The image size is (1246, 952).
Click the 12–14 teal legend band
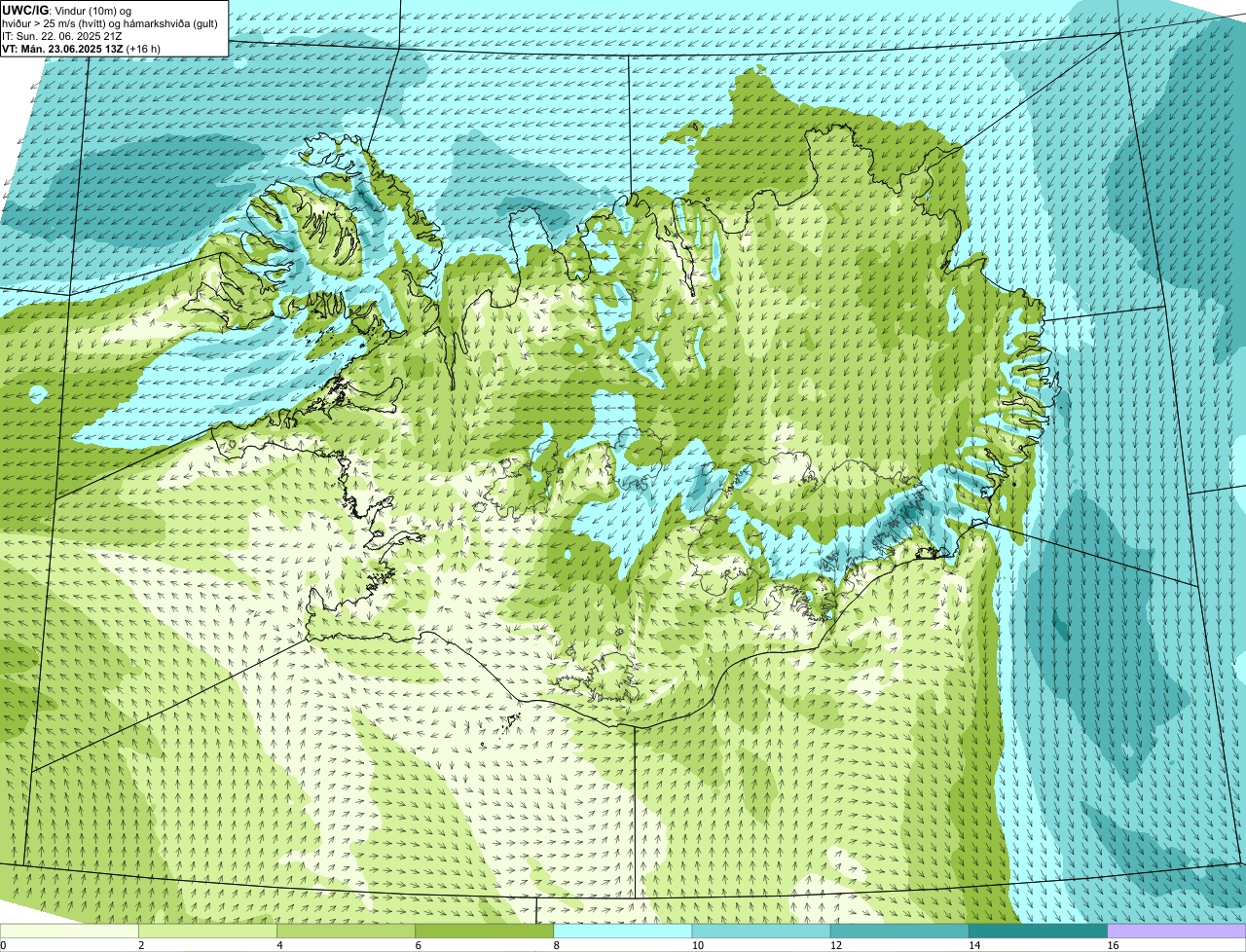899,931
